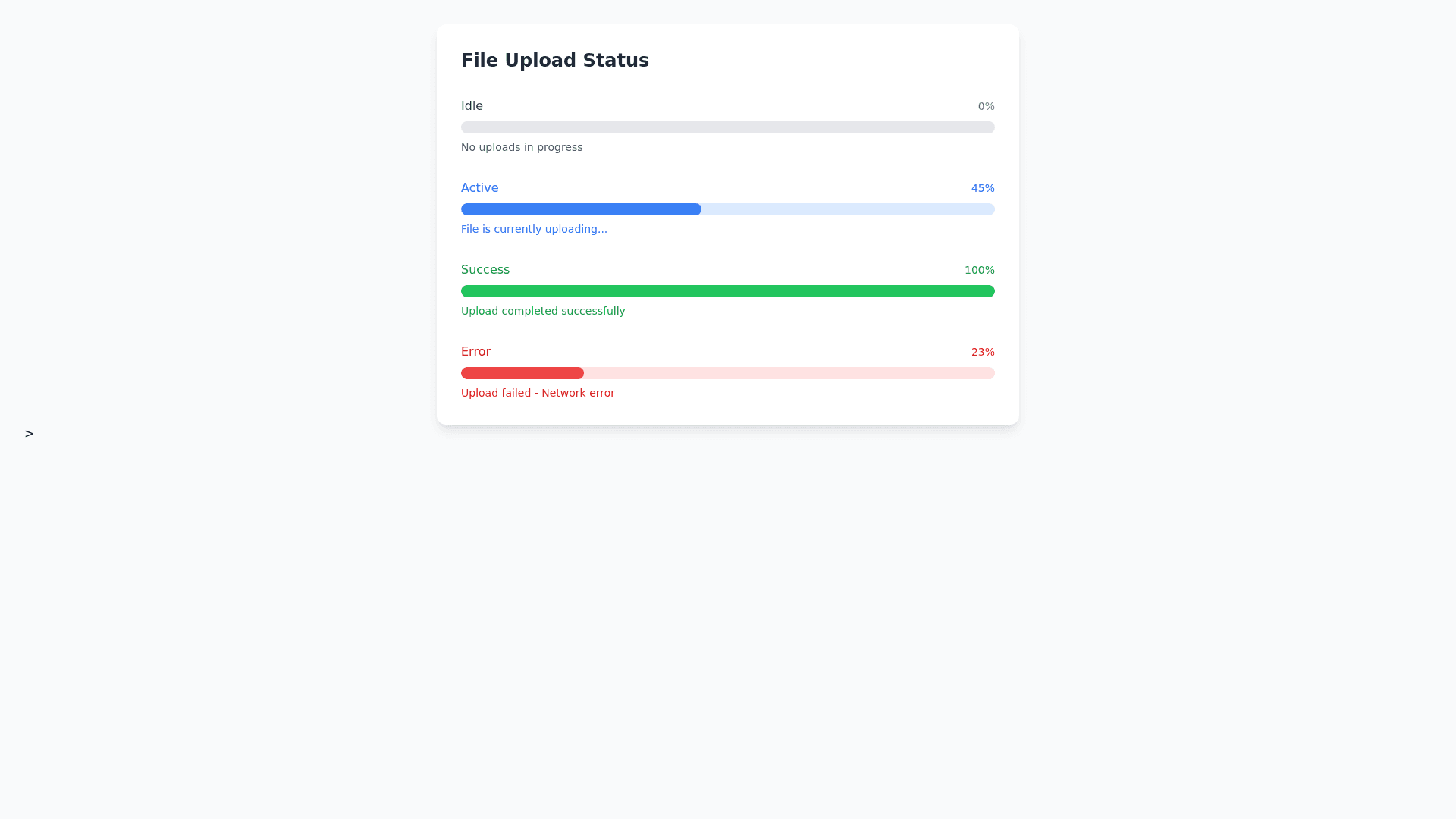Click the File Upload Status heading
Viewport: 1456px width, 819px height.
click(554, 61)
